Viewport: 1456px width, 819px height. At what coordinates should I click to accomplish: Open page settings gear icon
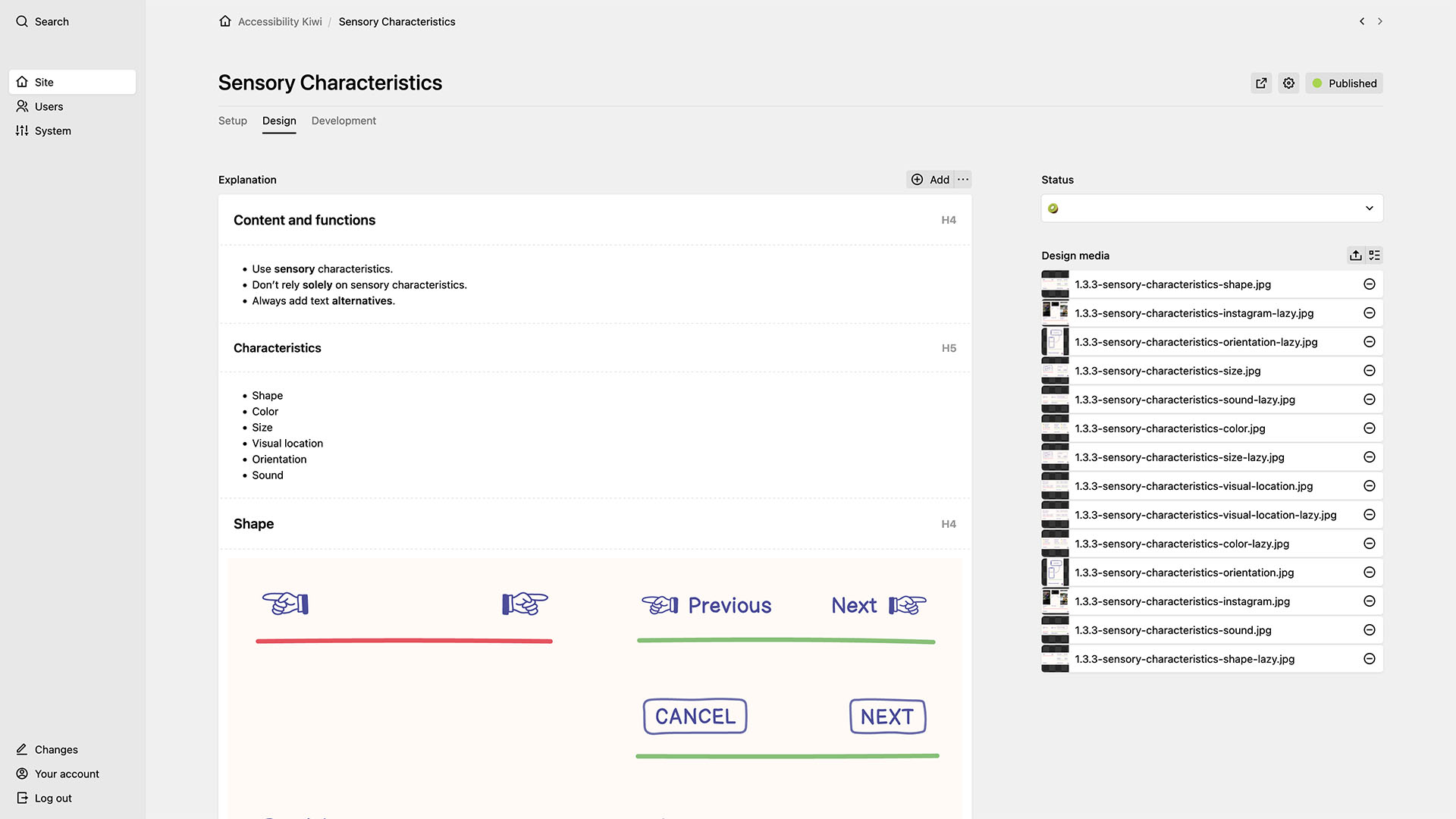1288,83
